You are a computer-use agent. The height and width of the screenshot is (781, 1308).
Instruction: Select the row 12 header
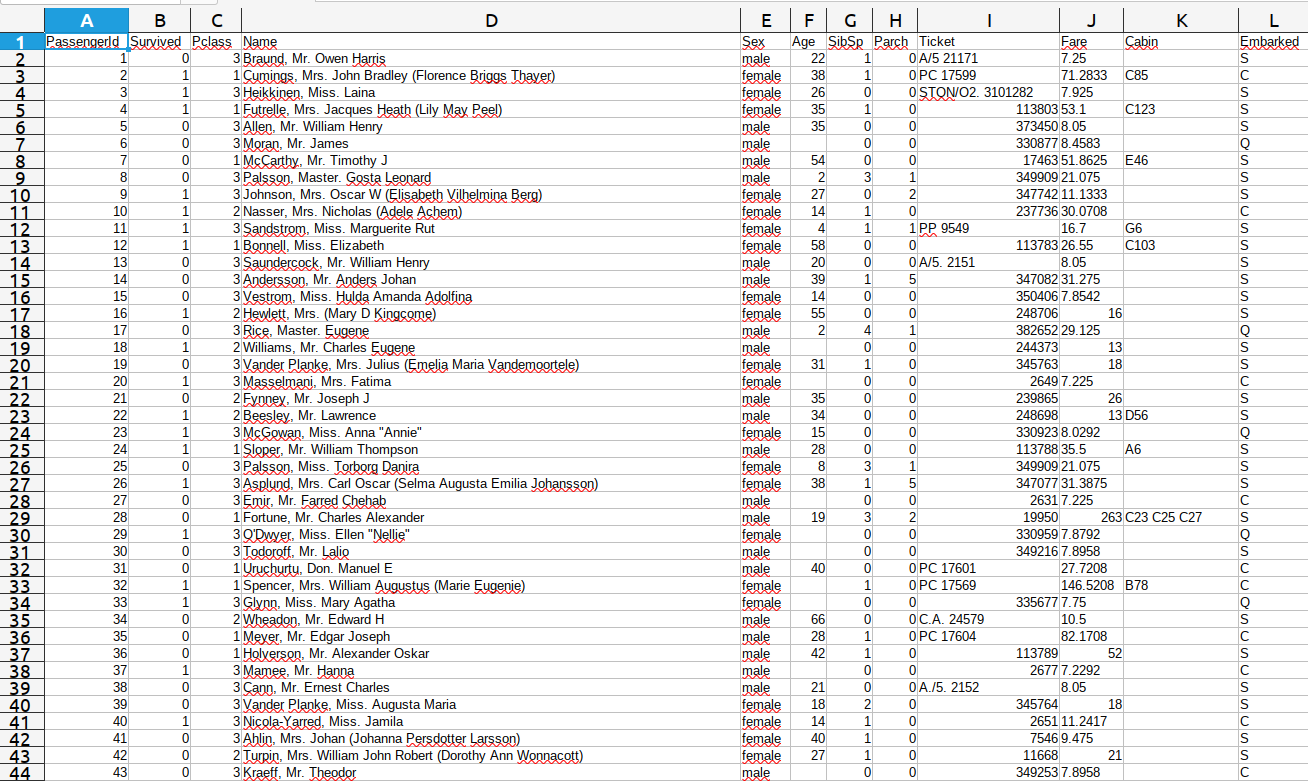[x=22, y=229]
